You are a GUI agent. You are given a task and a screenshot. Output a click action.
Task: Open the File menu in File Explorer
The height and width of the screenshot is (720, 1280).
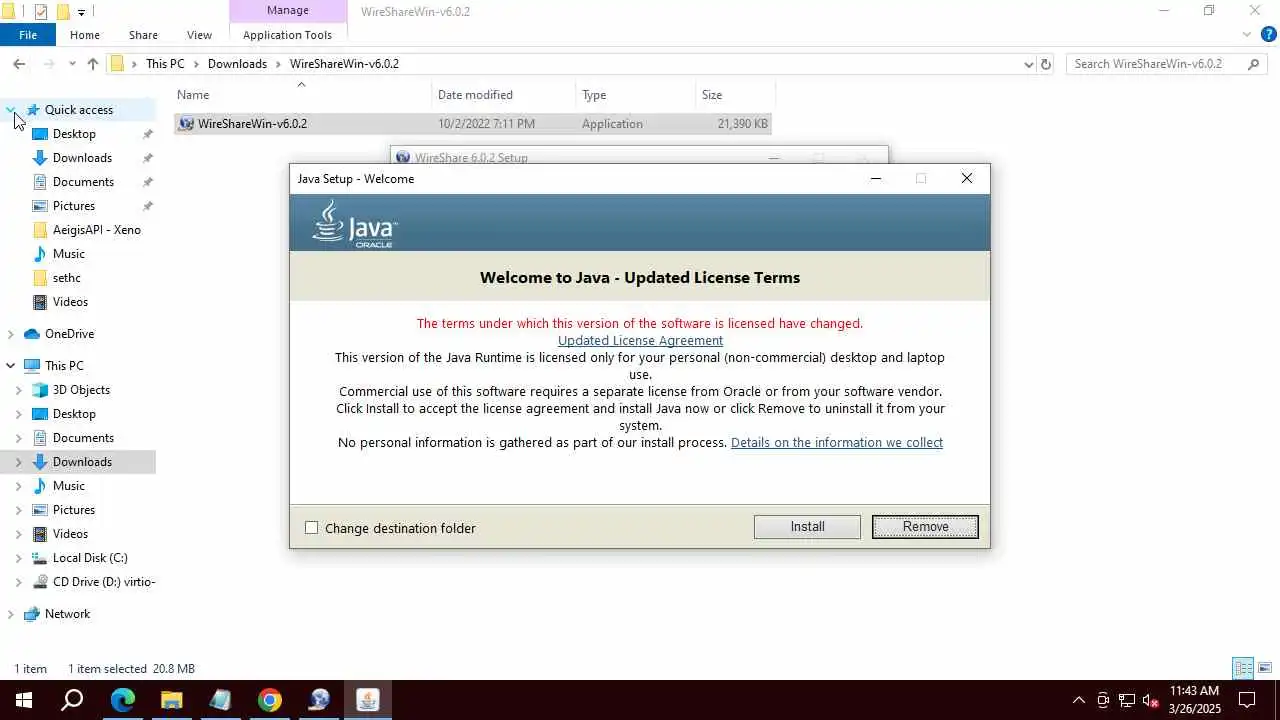pyautogui.click(x=28, y=35)
